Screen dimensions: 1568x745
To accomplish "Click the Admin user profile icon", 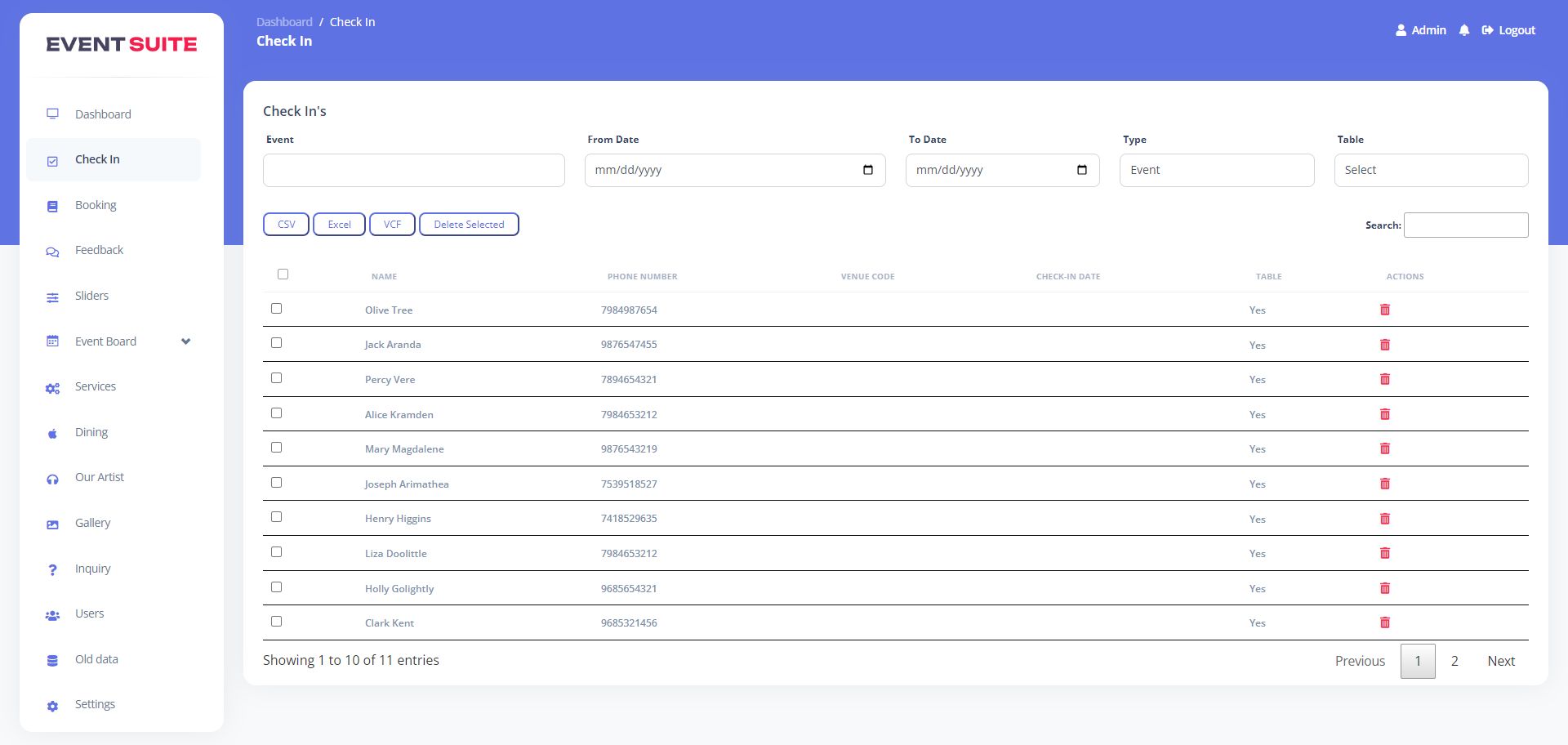I will [x=1401, y=30].
